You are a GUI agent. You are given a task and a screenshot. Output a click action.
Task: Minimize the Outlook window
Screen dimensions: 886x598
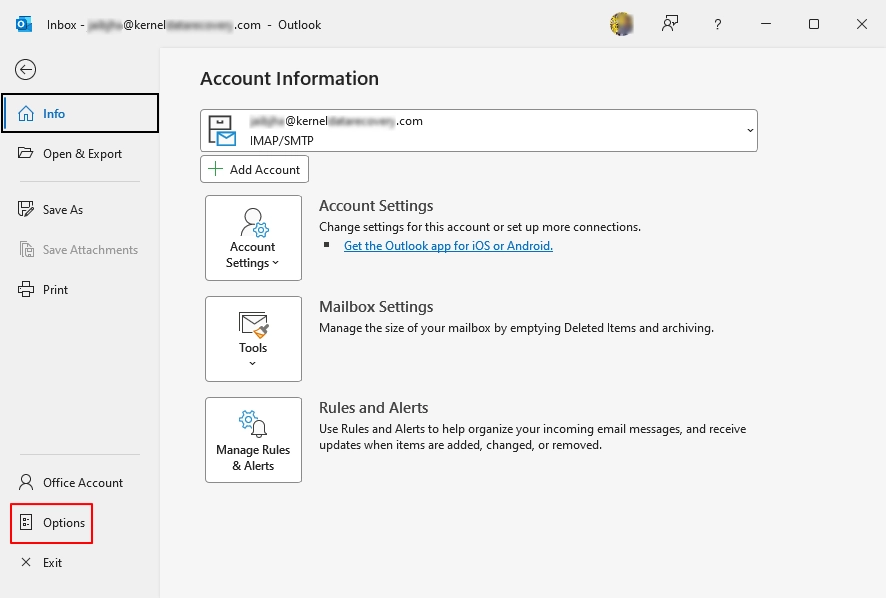coord(766,24)
